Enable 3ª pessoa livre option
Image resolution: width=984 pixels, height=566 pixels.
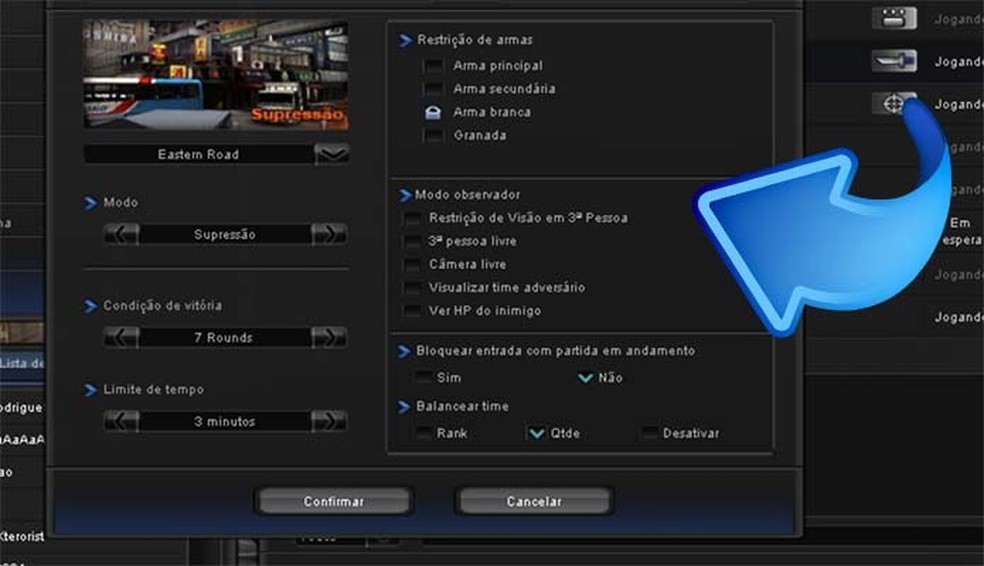coord(412,241)
